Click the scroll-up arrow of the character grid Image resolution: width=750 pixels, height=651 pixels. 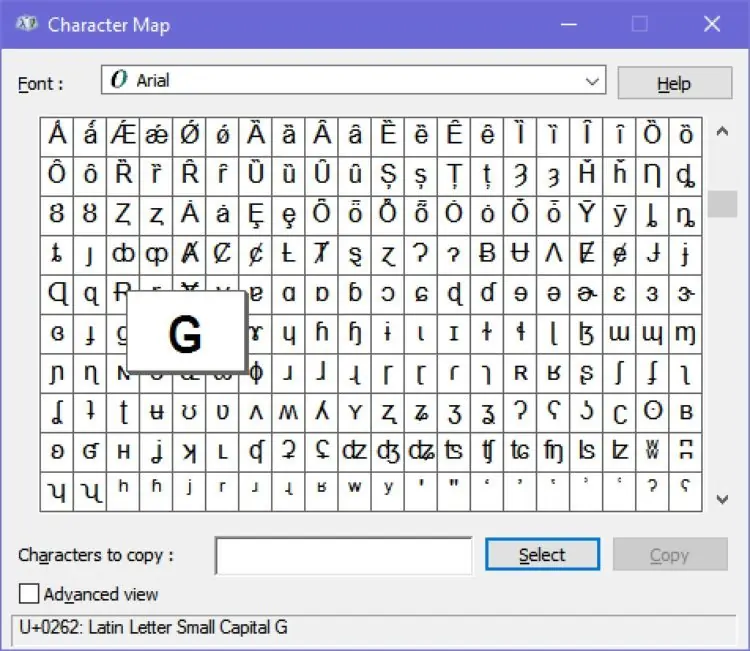point(722,132)
